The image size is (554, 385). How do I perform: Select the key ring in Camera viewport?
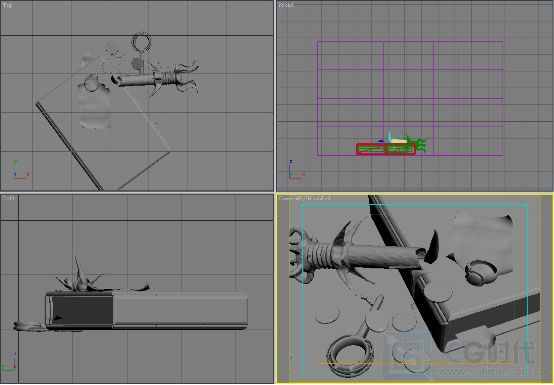(x=350, y=356)
